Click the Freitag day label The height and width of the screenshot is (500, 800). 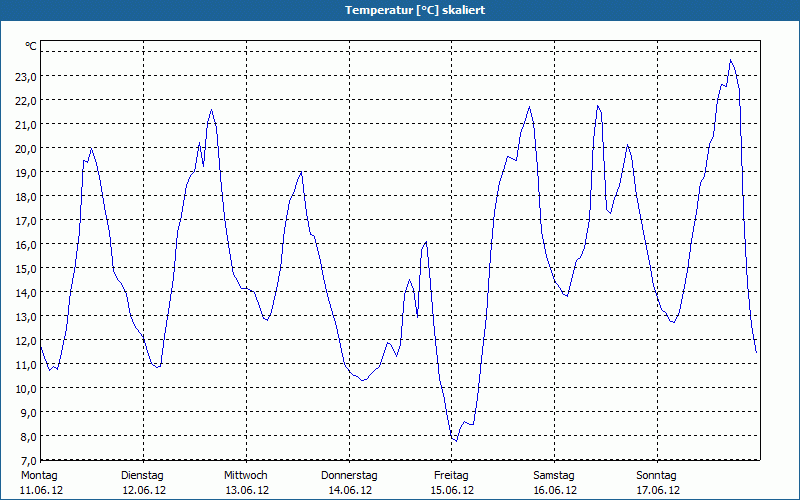(x=451, y=476)
